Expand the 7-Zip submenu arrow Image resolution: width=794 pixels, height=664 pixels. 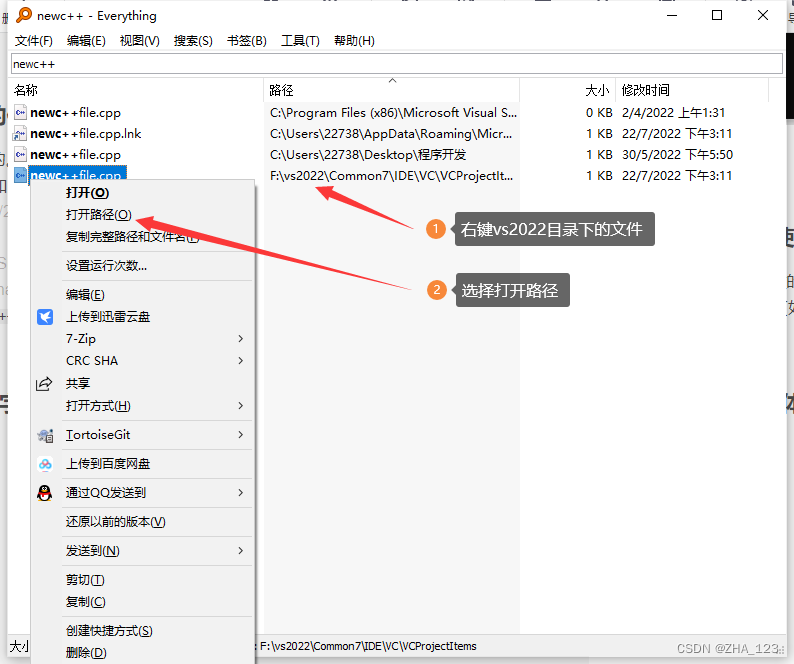241,338
